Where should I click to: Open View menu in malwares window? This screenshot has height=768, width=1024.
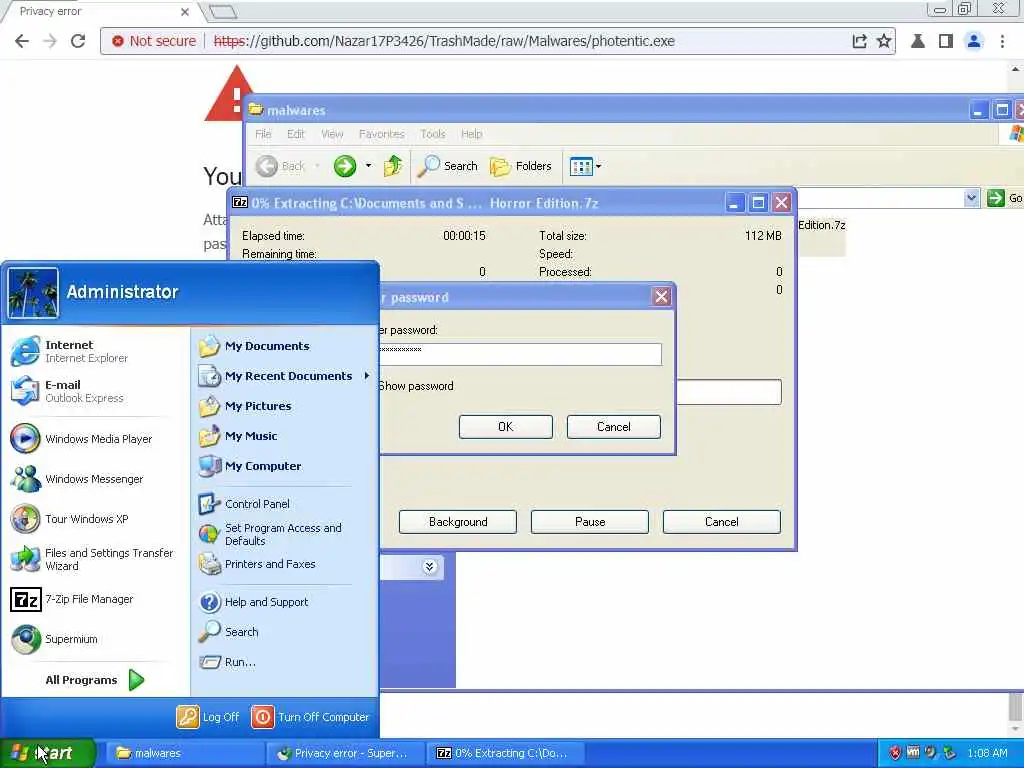pos(332,134)
